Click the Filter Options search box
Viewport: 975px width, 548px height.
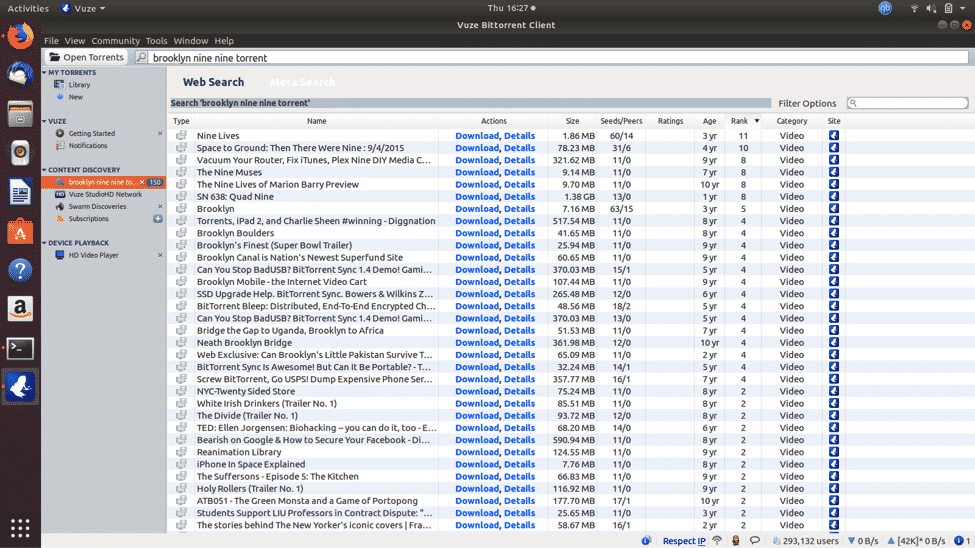click(907, 103)
